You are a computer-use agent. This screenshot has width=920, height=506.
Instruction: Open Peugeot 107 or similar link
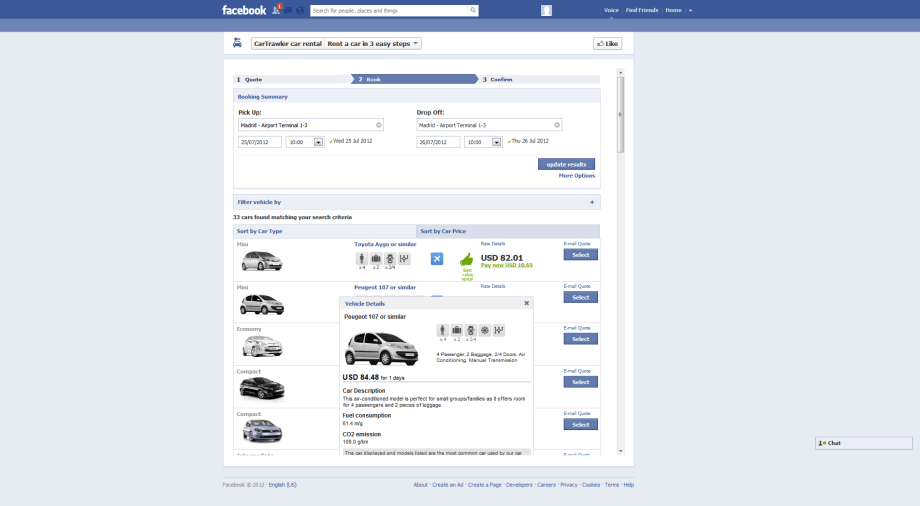tap(385, 288)
